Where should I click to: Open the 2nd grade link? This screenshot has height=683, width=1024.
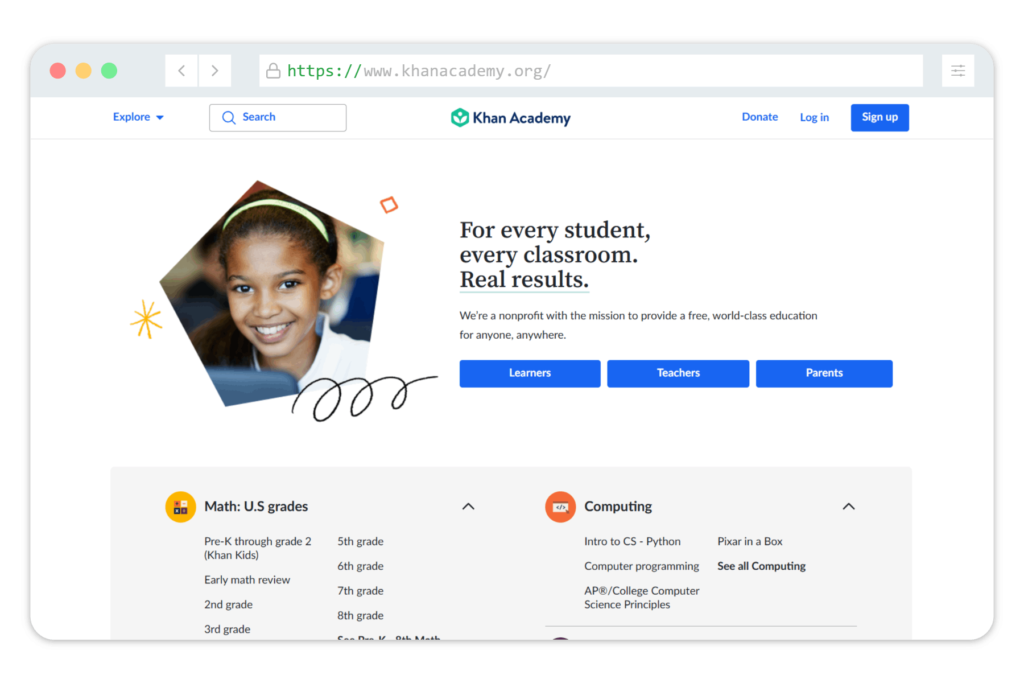click(x=228, y=605)
